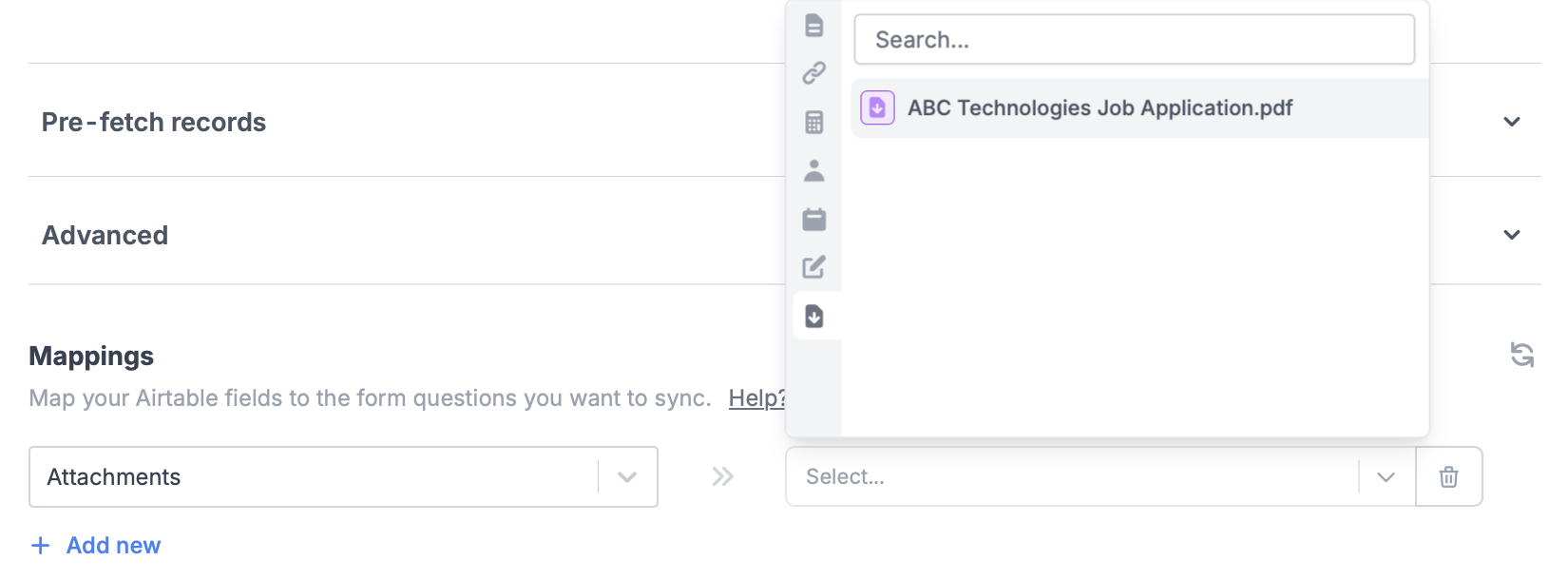Click the mapping direction double-arrow
Image resolution: width=1568 pixels, height=580 pixels.
point(721,476)
